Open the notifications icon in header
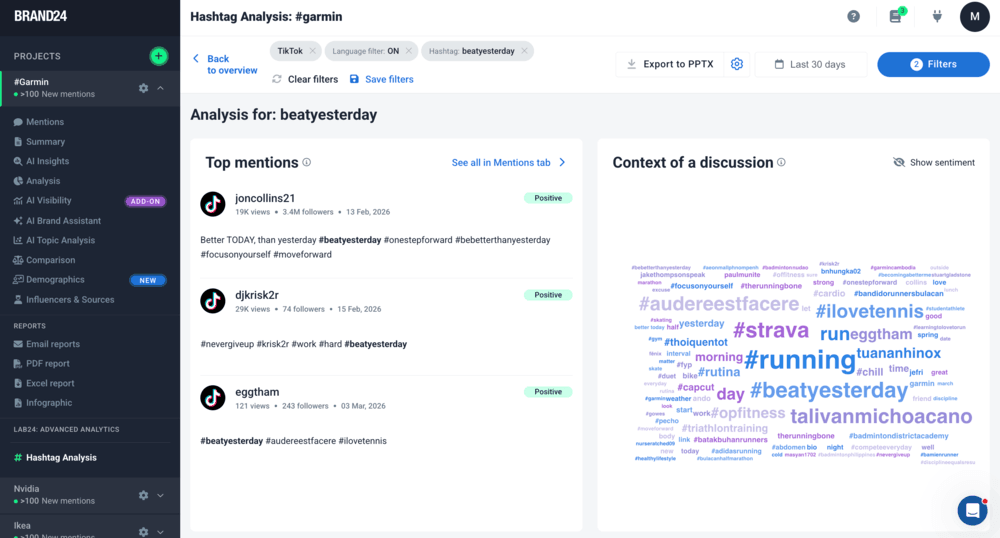The height and width of the screenshot is (538, 1000). pos(895,16)
